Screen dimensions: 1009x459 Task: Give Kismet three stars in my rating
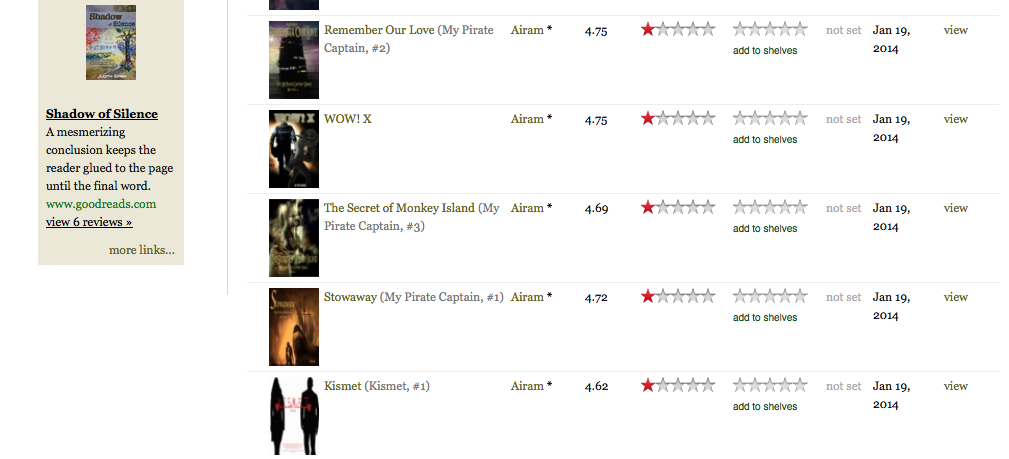point(770,385)
